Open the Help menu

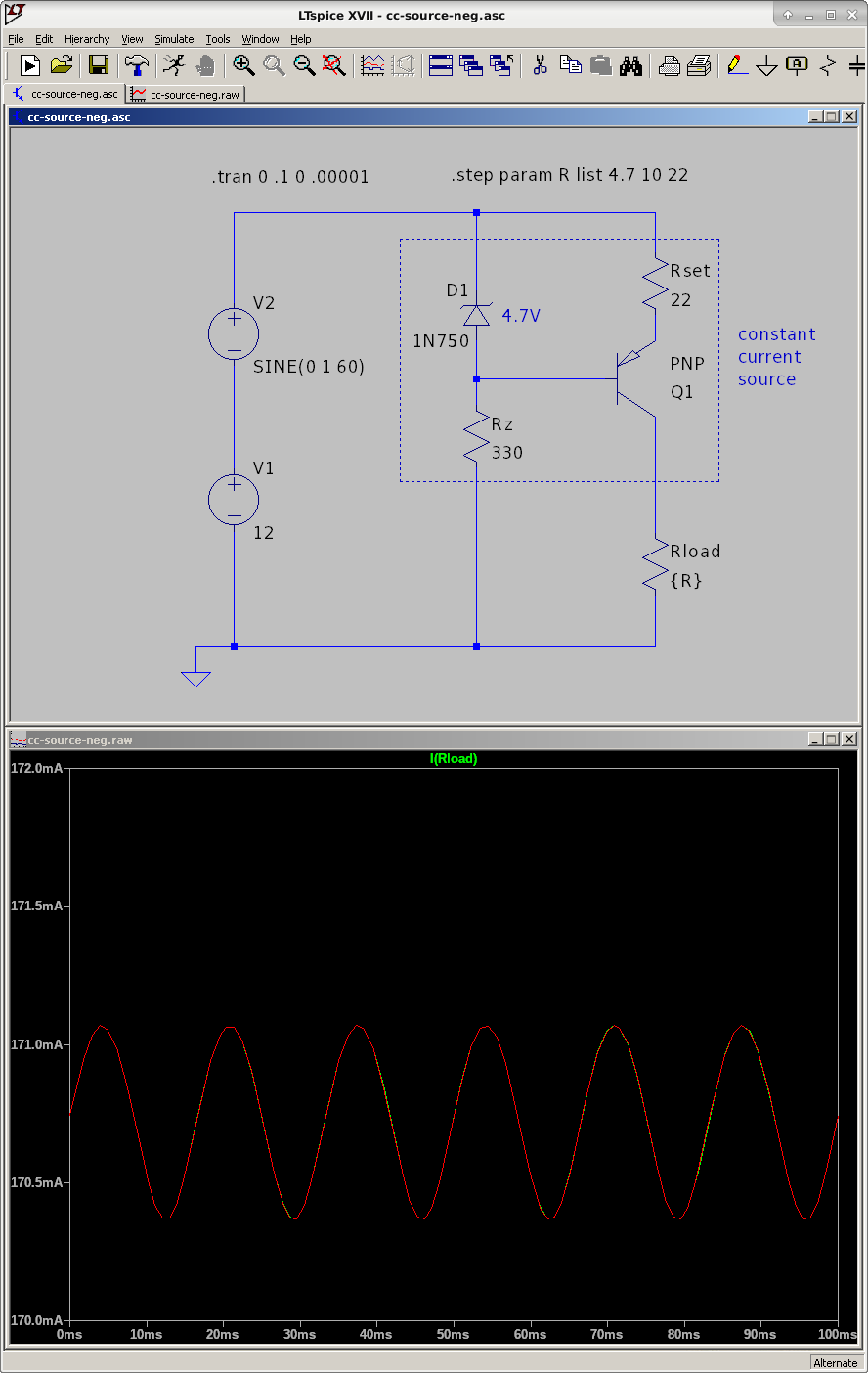click(x=300, y=39)
